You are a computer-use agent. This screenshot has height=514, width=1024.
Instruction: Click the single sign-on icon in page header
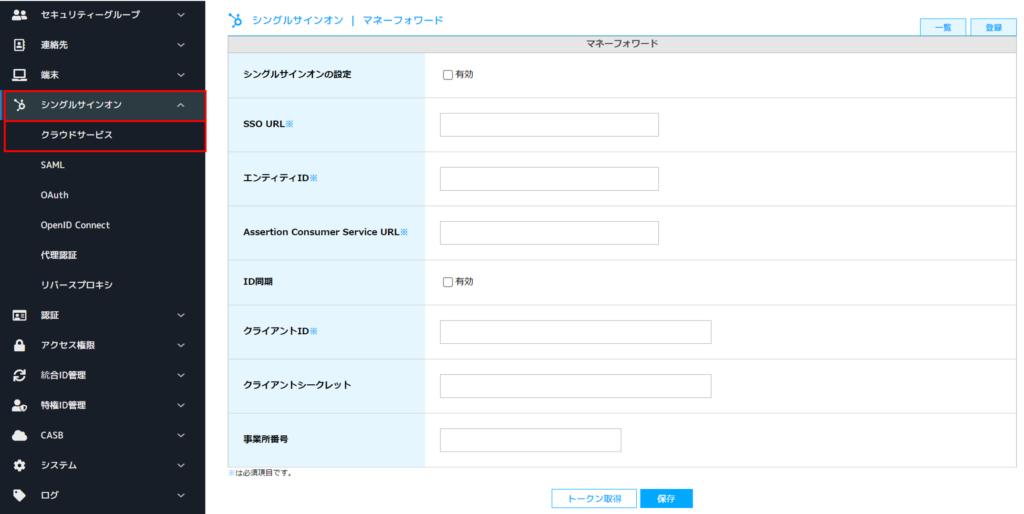click(x=235, y=20)
